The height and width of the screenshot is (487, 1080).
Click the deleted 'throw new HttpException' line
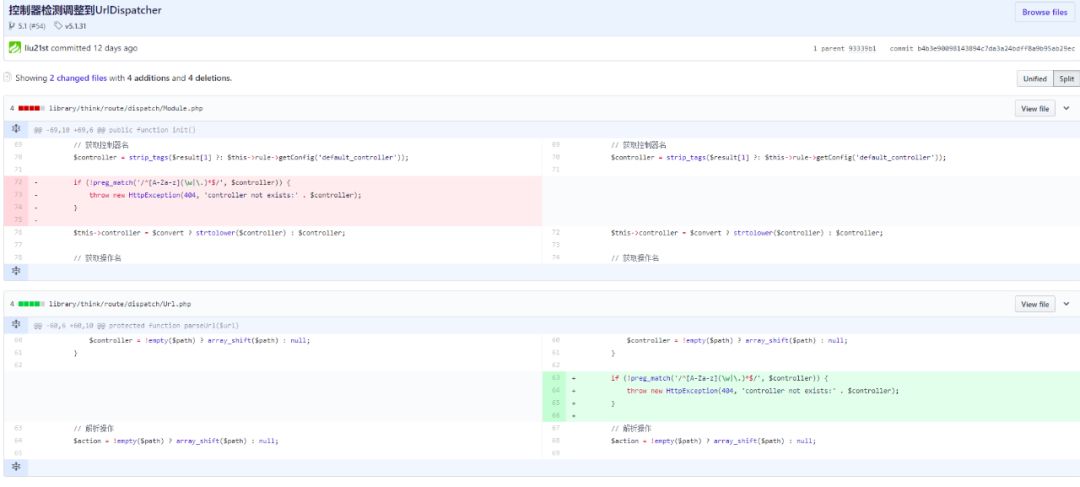coord(225,195)
